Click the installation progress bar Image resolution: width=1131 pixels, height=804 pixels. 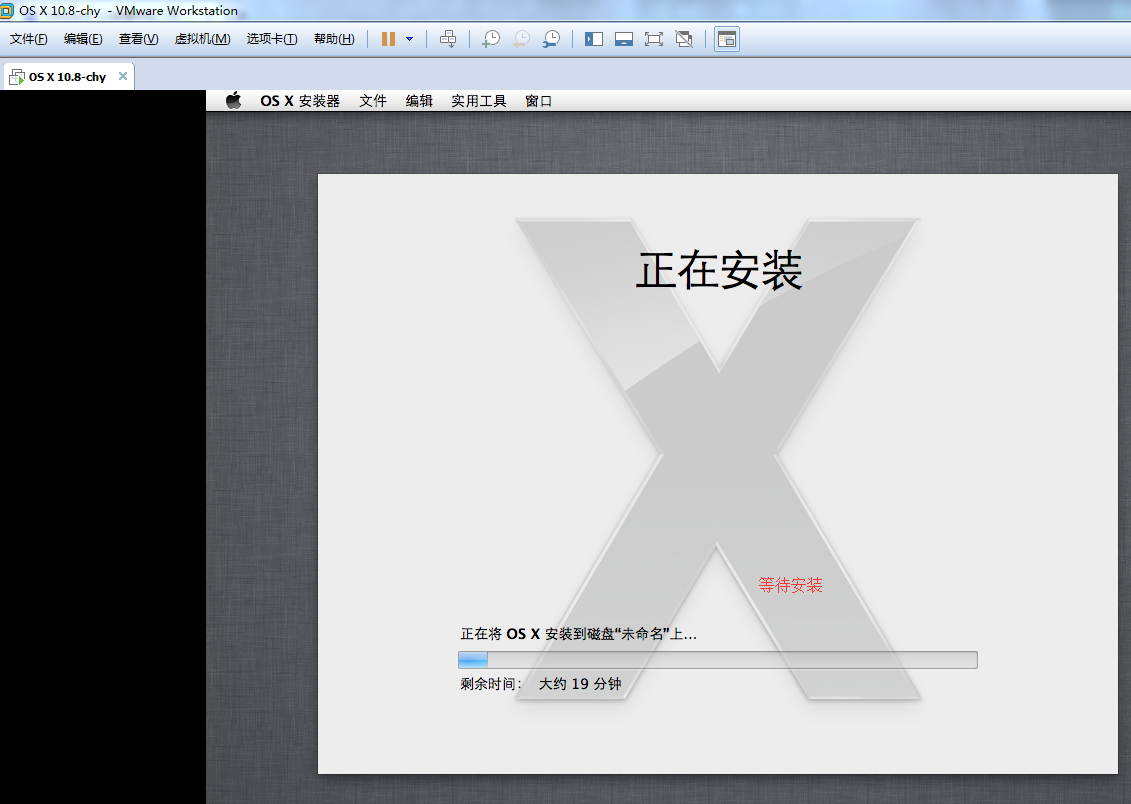(x=718, y=660)
